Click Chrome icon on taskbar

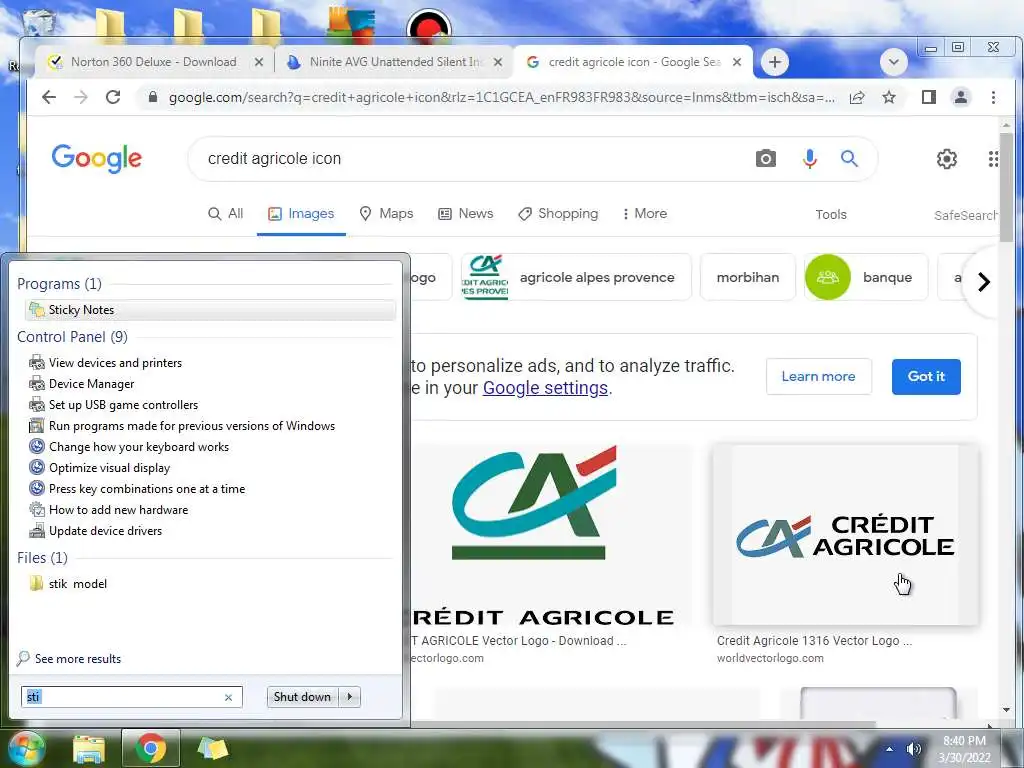coord(151,748)
